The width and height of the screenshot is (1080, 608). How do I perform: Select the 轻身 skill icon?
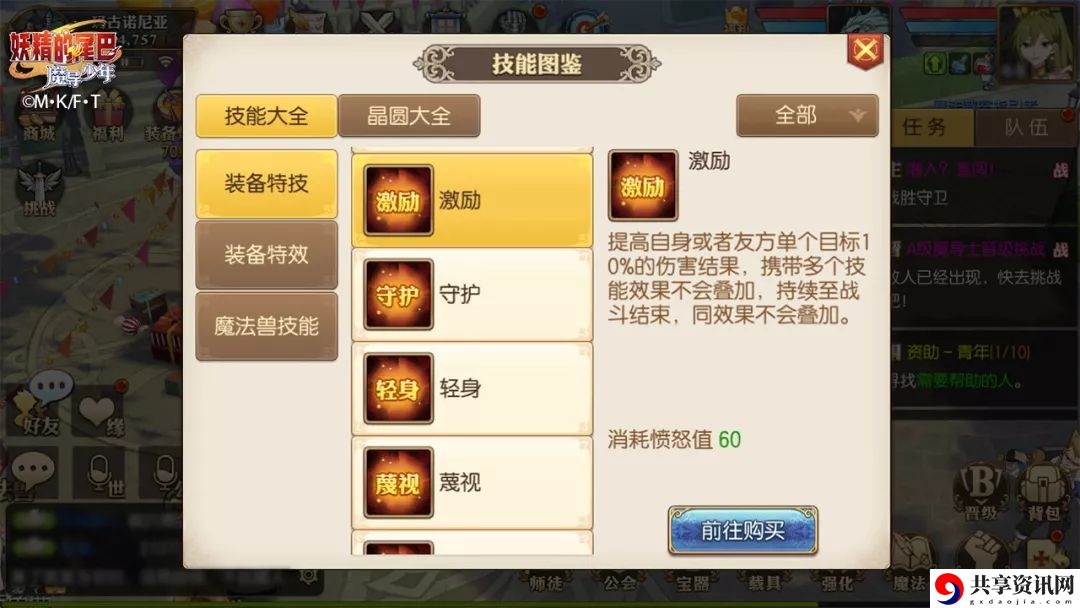pos(398,388)
